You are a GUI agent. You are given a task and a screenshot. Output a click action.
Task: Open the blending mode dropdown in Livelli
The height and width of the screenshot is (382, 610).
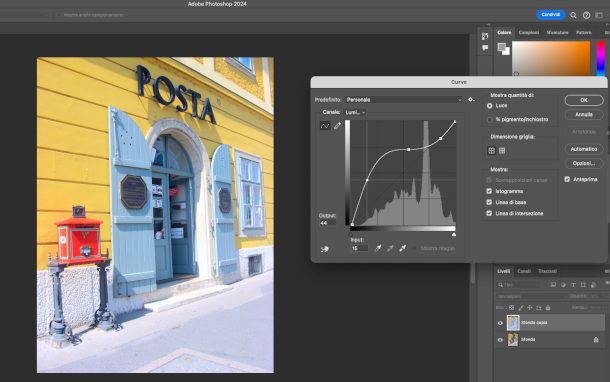(529, 296)
